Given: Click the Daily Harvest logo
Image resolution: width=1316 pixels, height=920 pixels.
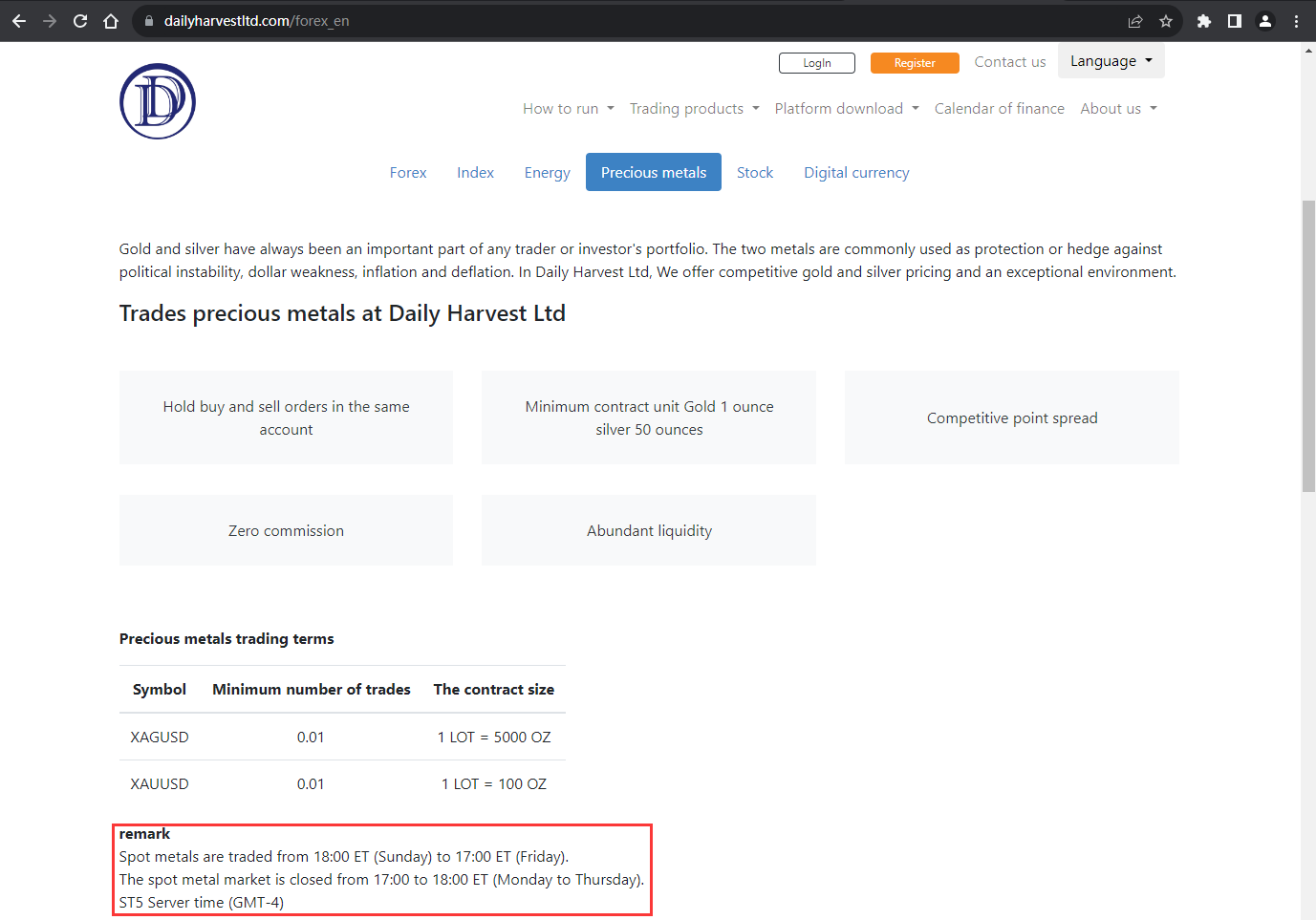Looking at the screenshot, I should (x=158, y=101).
